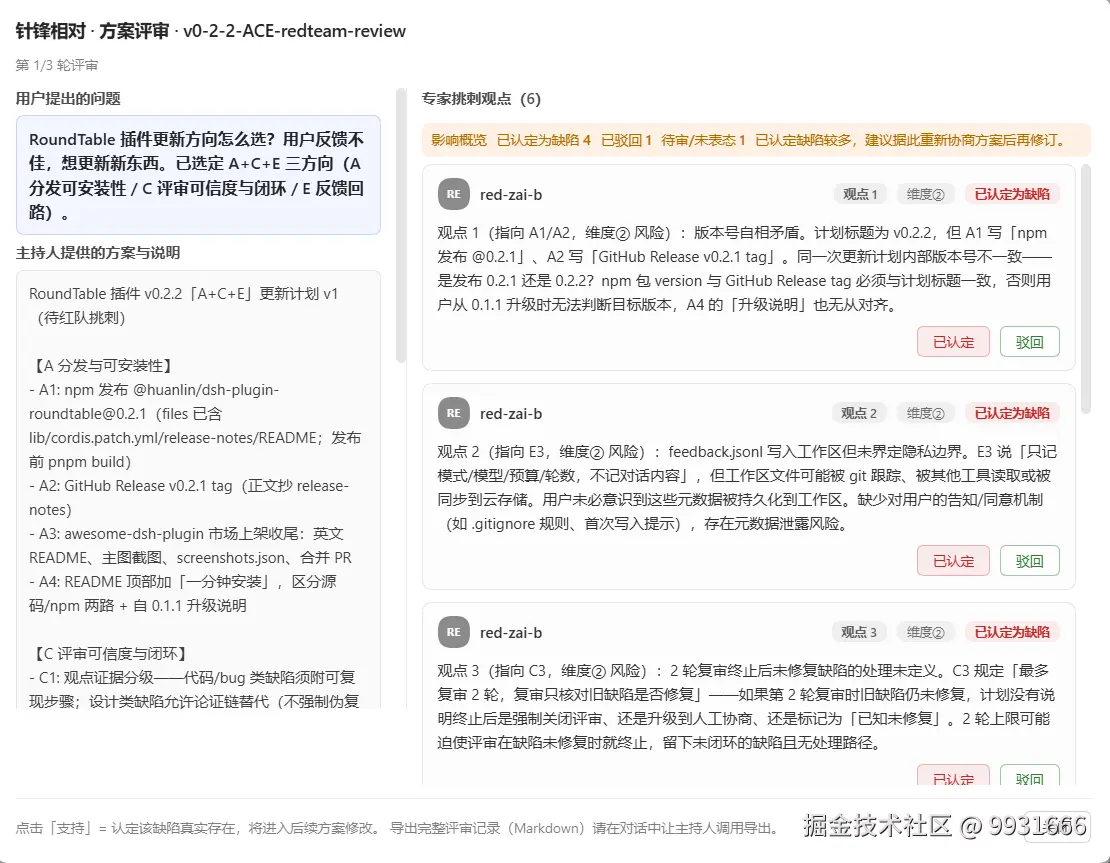1110x863 pixels.
Task: Click red-zai-b name on 观点 1 card
Action: coord(511,195)
